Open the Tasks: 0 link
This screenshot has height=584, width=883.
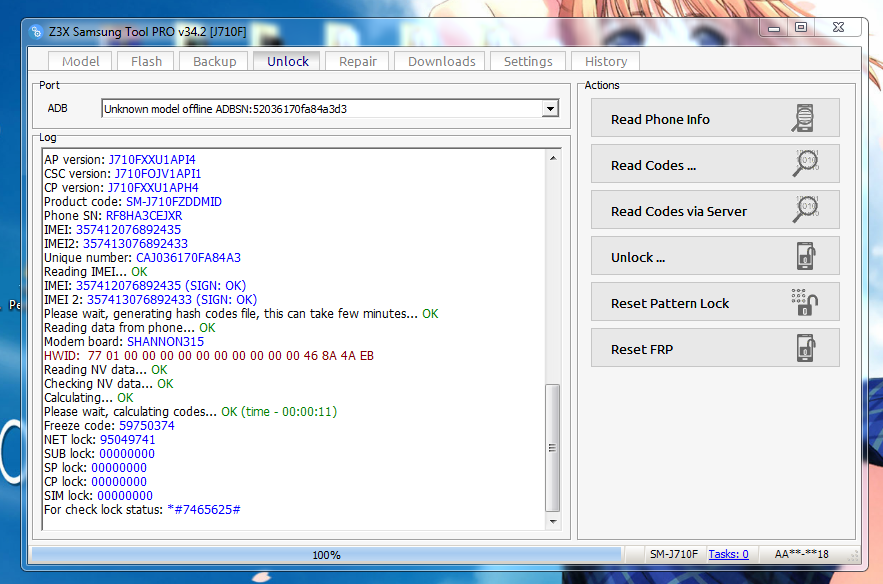(728, 554)
